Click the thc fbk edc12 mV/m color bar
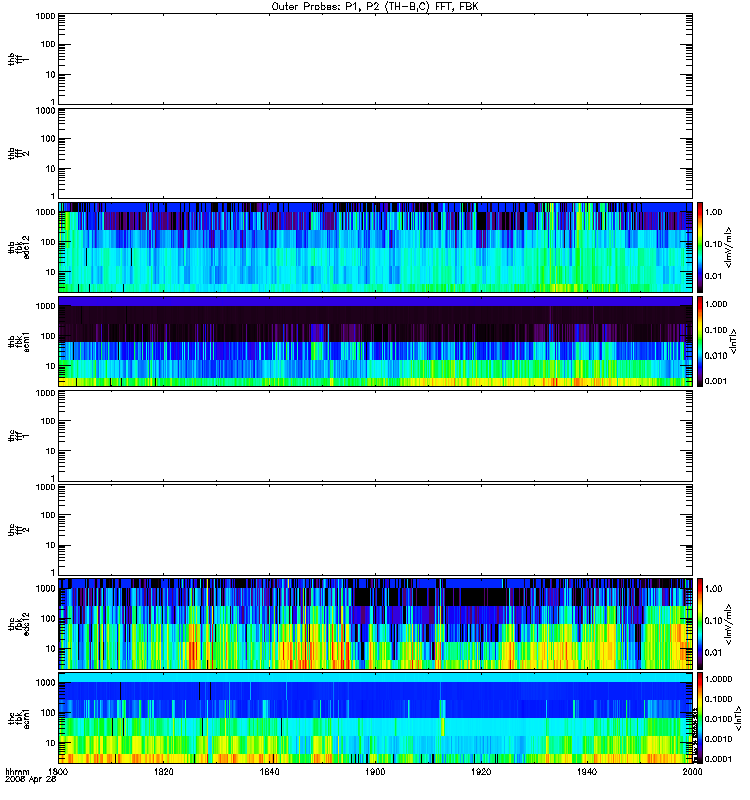 pos(700,624)
